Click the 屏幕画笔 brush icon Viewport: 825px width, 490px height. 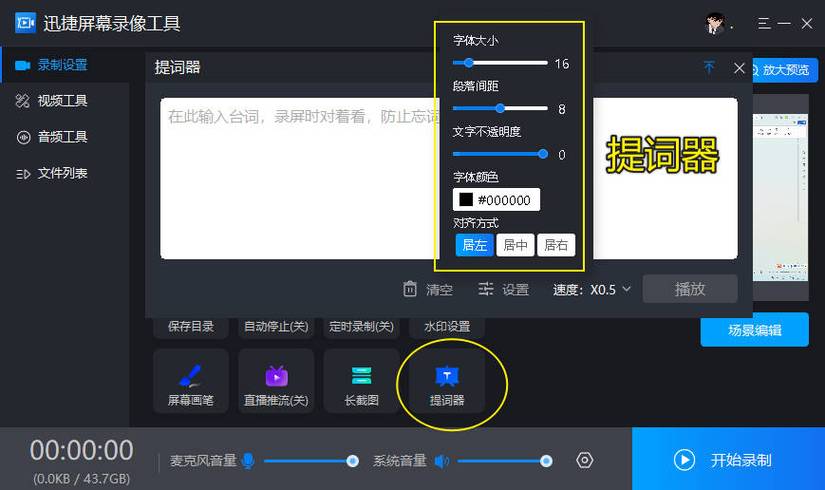(190, 375)
